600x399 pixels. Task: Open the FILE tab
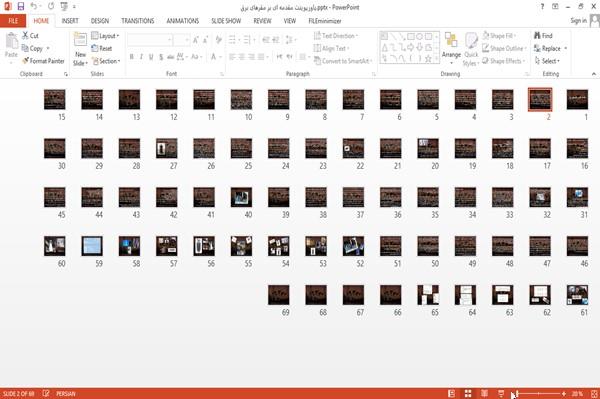(x=13, y=21)
